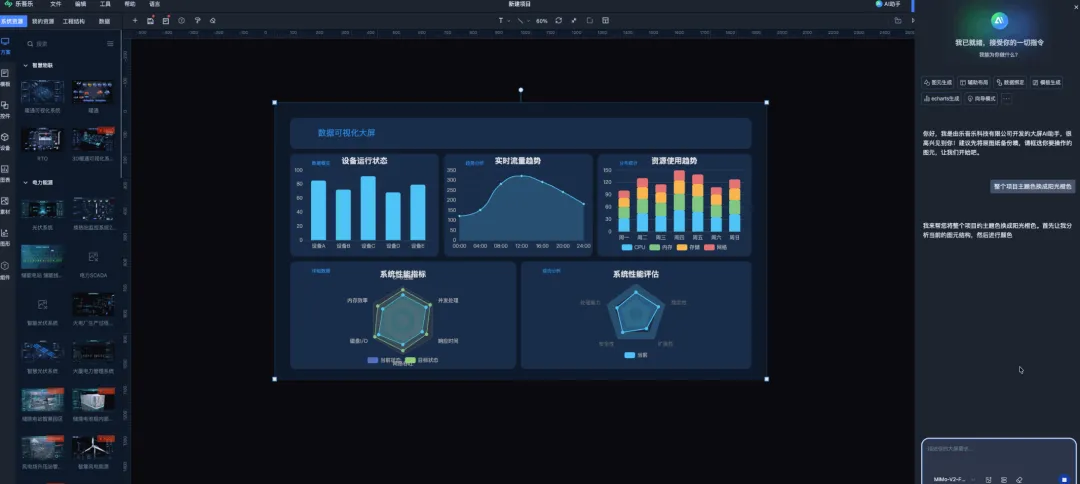
Task: Click the page icon in top toolbar
Action: pyautogui.click(x=590, y=21)
